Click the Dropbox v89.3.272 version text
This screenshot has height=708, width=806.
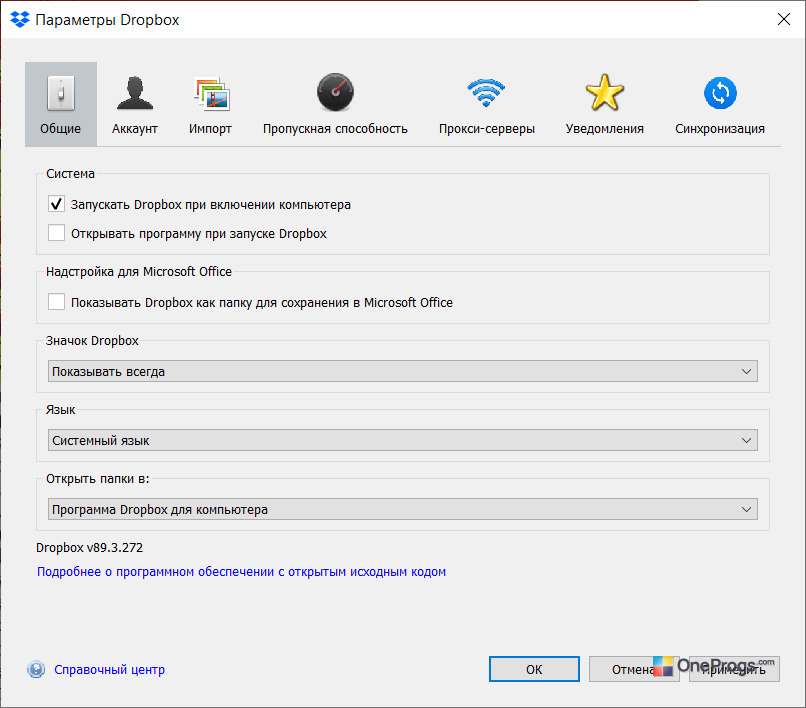[x=89, y=548]
